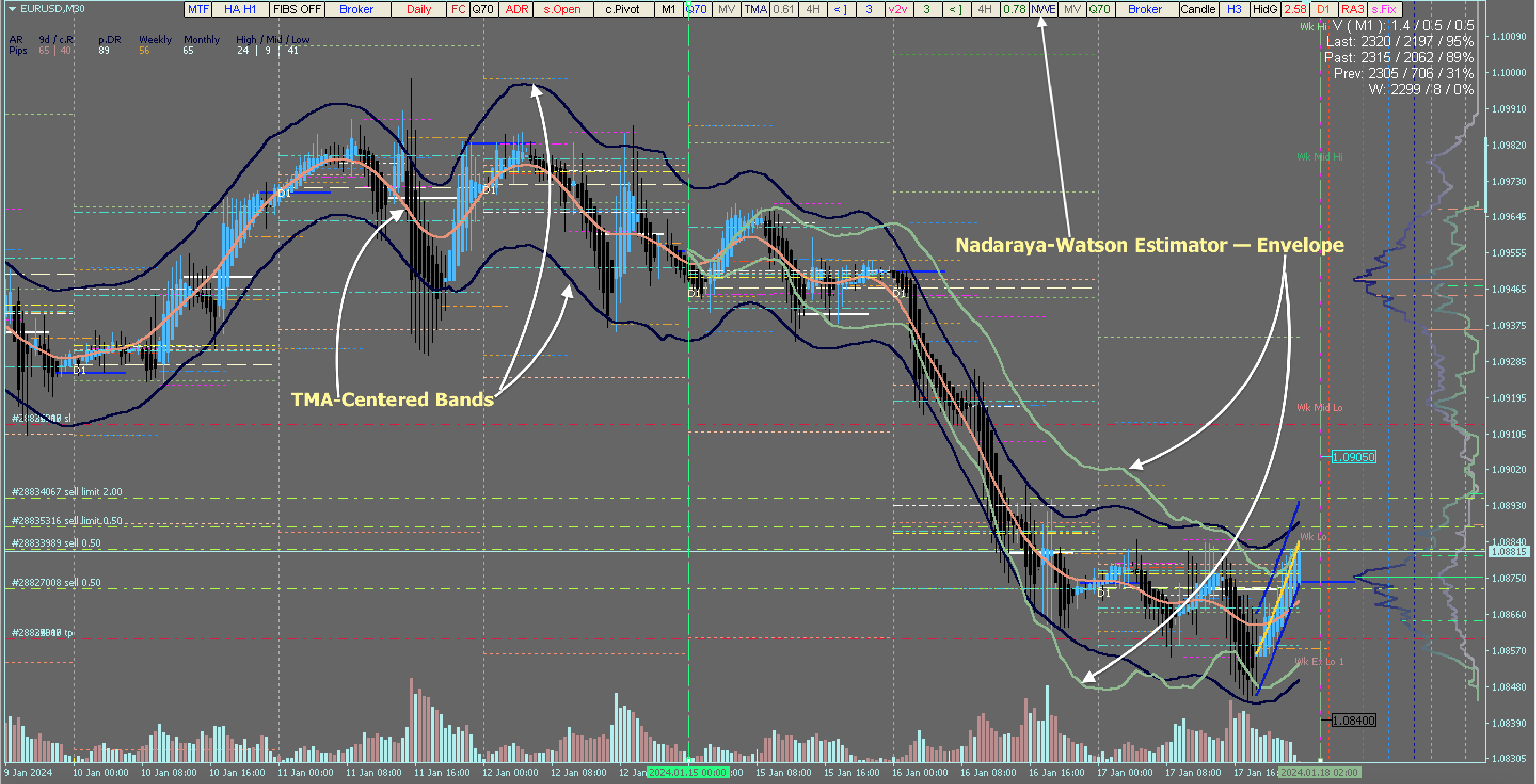Image resolution: width=1536 pixels, height=784 pixels.
Task: Click the NWE envelope button
Action: click(1043, 9)
